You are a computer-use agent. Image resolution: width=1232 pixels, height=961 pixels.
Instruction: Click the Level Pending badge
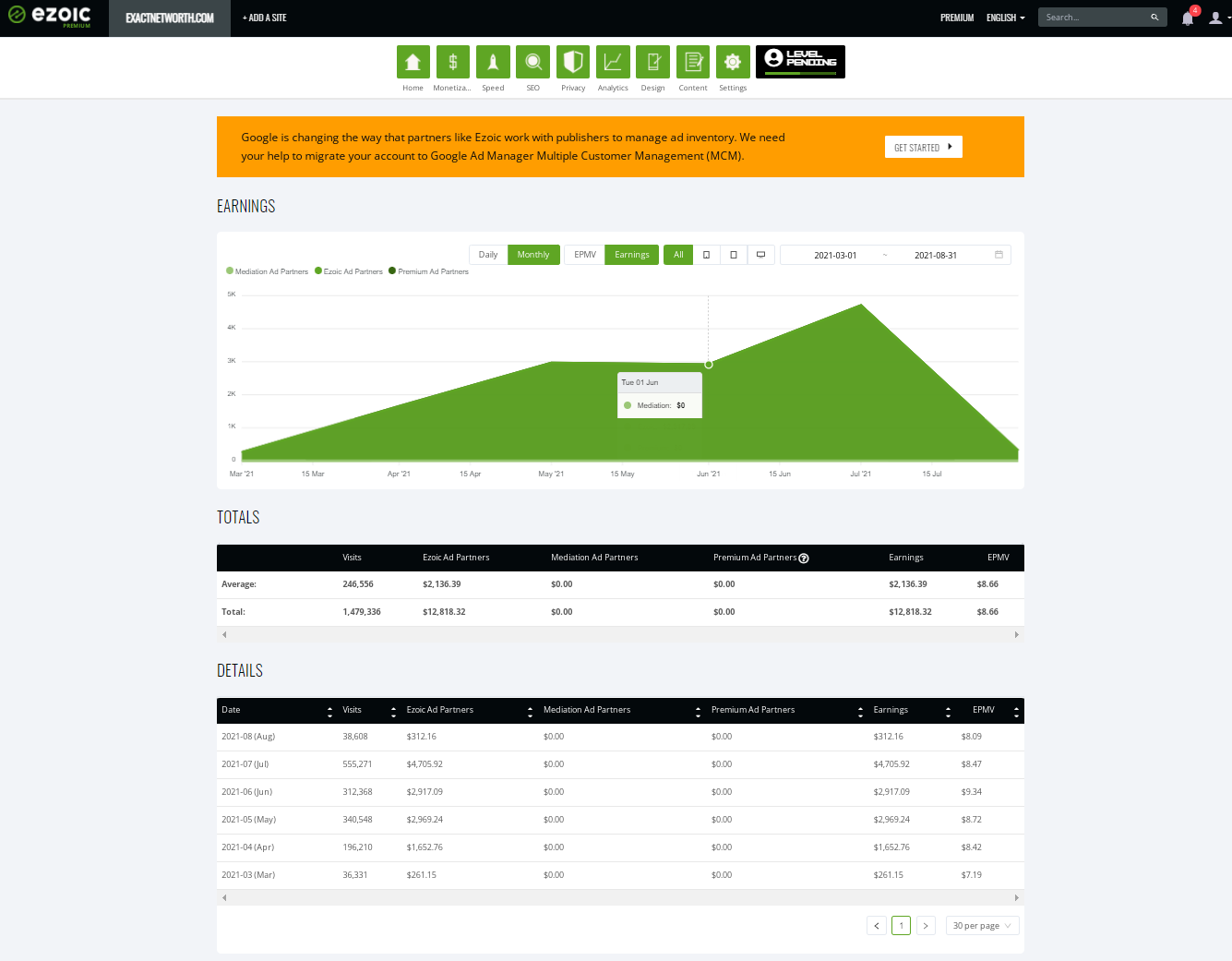click(800, 62)
